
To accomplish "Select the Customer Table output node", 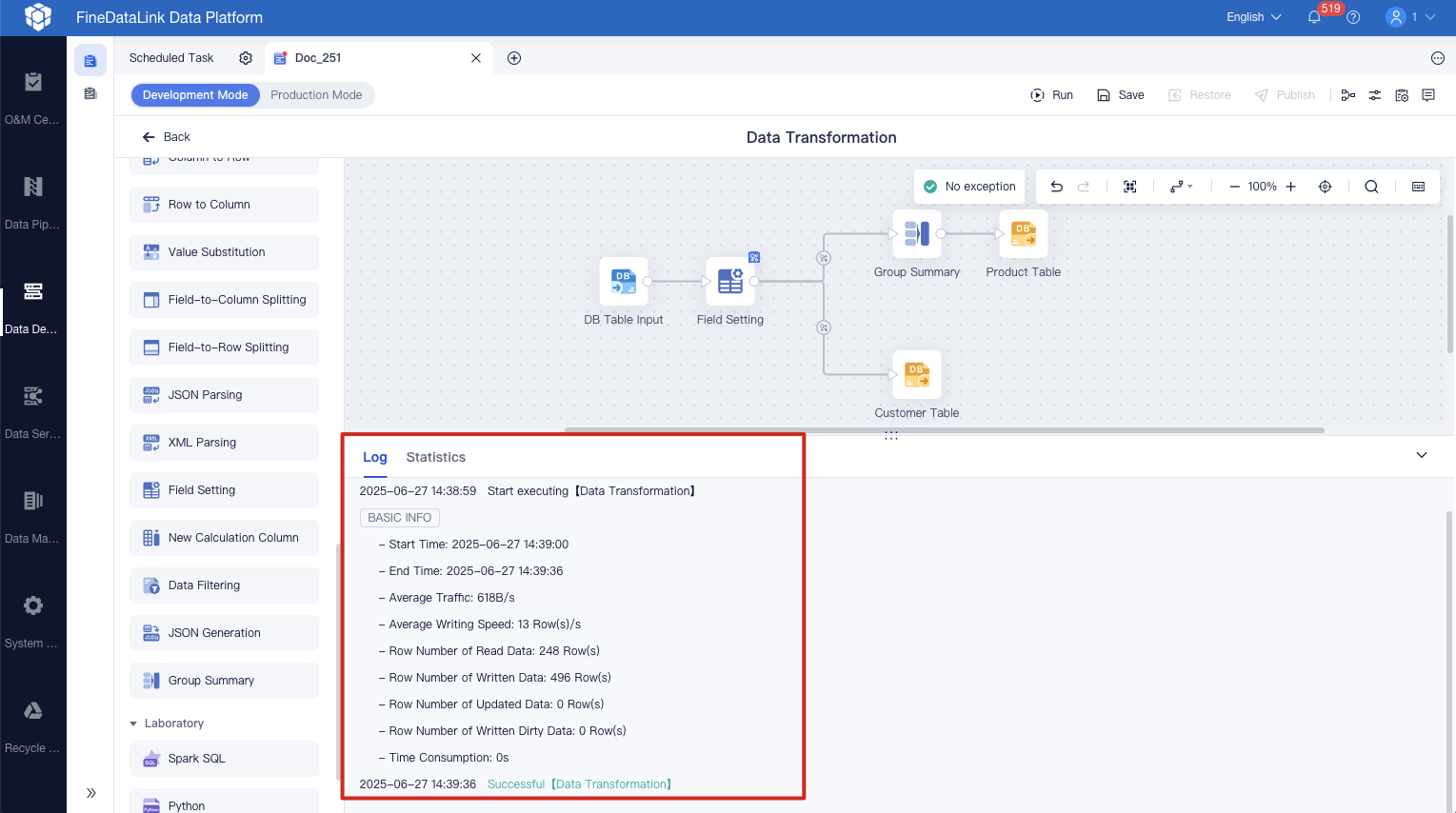I will [x=917, y=375].
